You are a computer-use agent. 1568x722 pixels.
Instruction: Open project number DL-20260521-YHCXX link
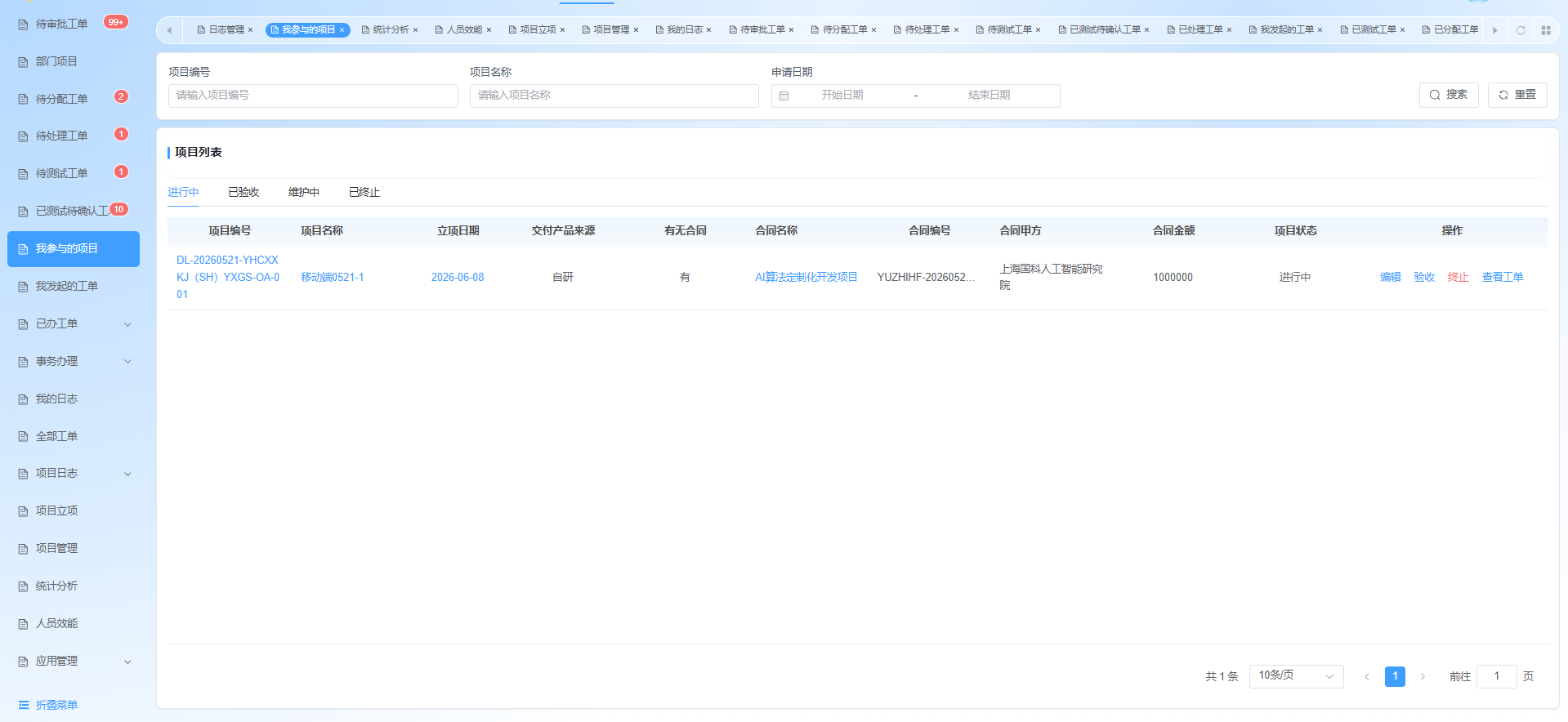pyautogui.click(x=228, y=278)
